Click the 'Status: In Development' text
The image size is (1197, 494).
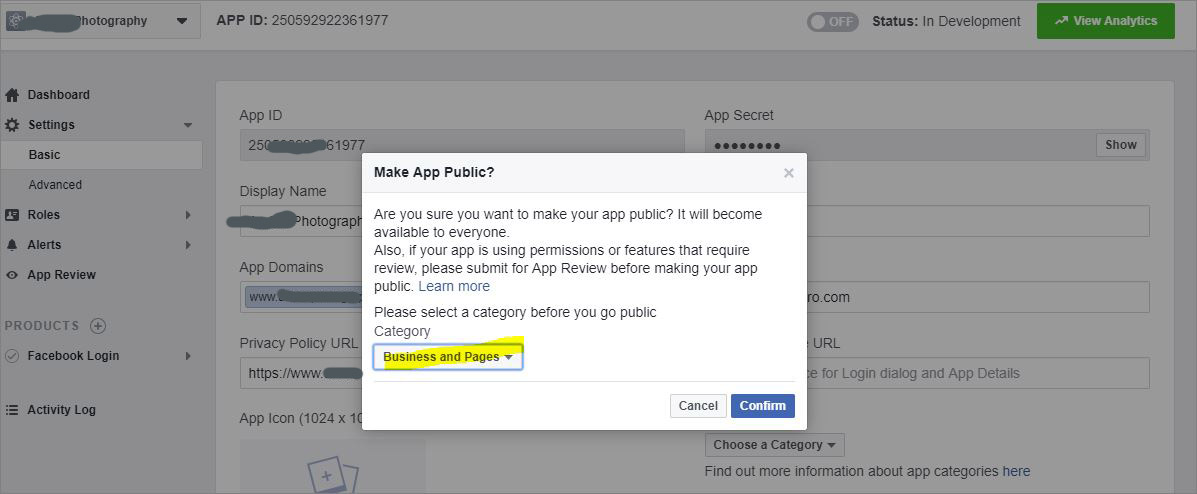coord(947,21)
